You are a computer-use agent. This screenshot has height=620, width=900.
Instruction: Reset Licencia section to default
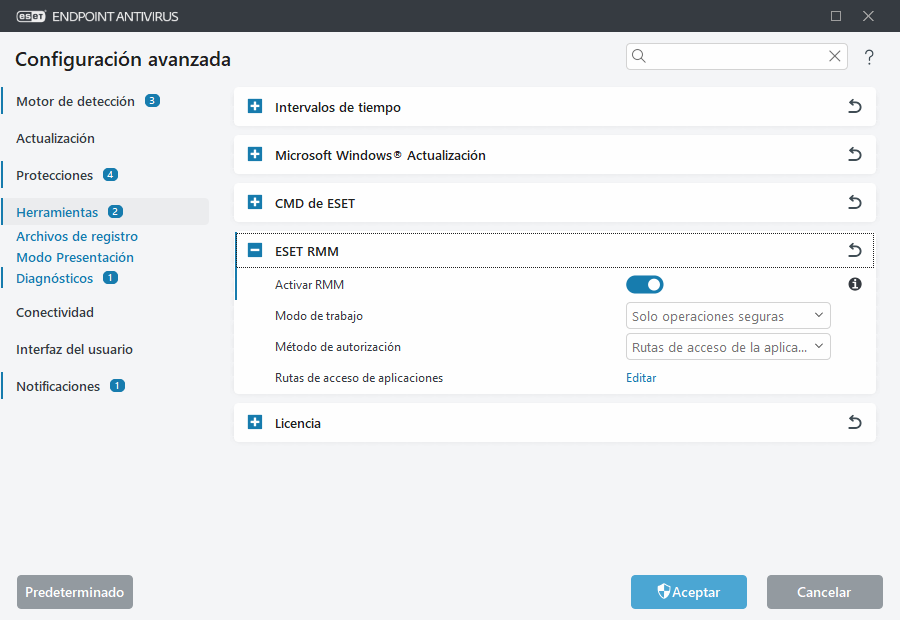pos(855,423)
